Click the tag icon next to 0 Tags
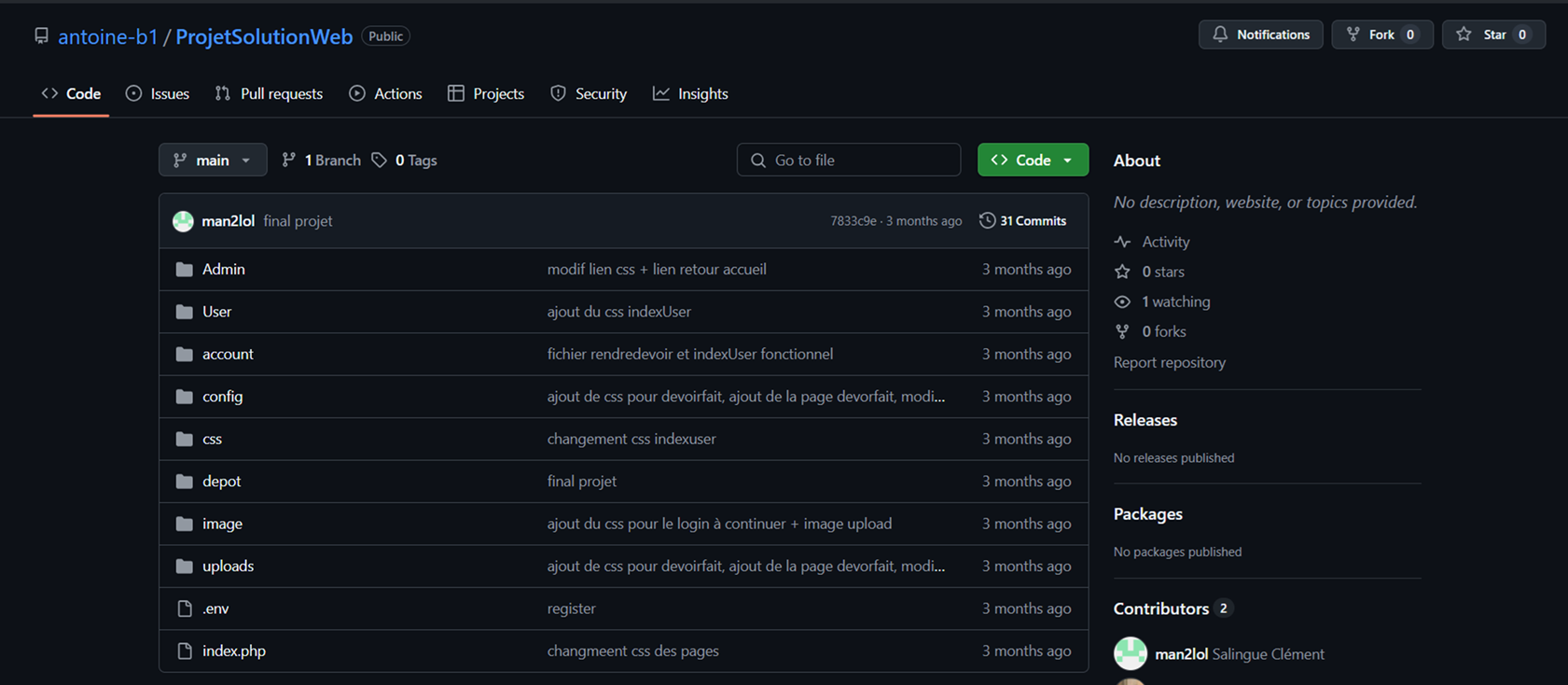 pyautogui.click(x=379, y=161)
